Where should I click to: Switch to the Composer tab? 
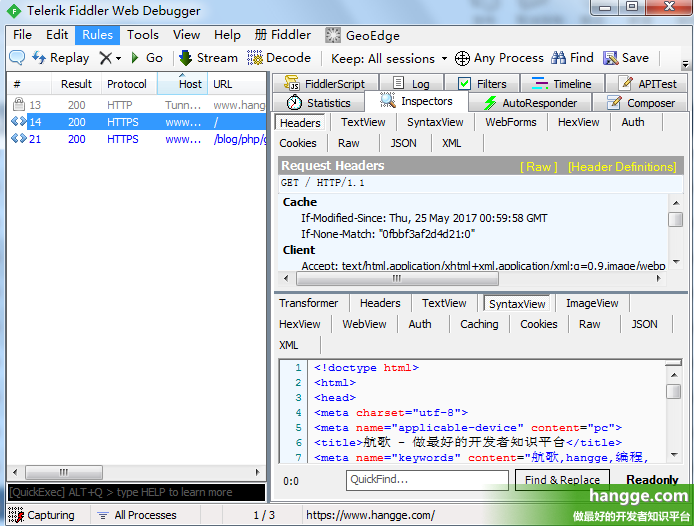tap(640, 103)
